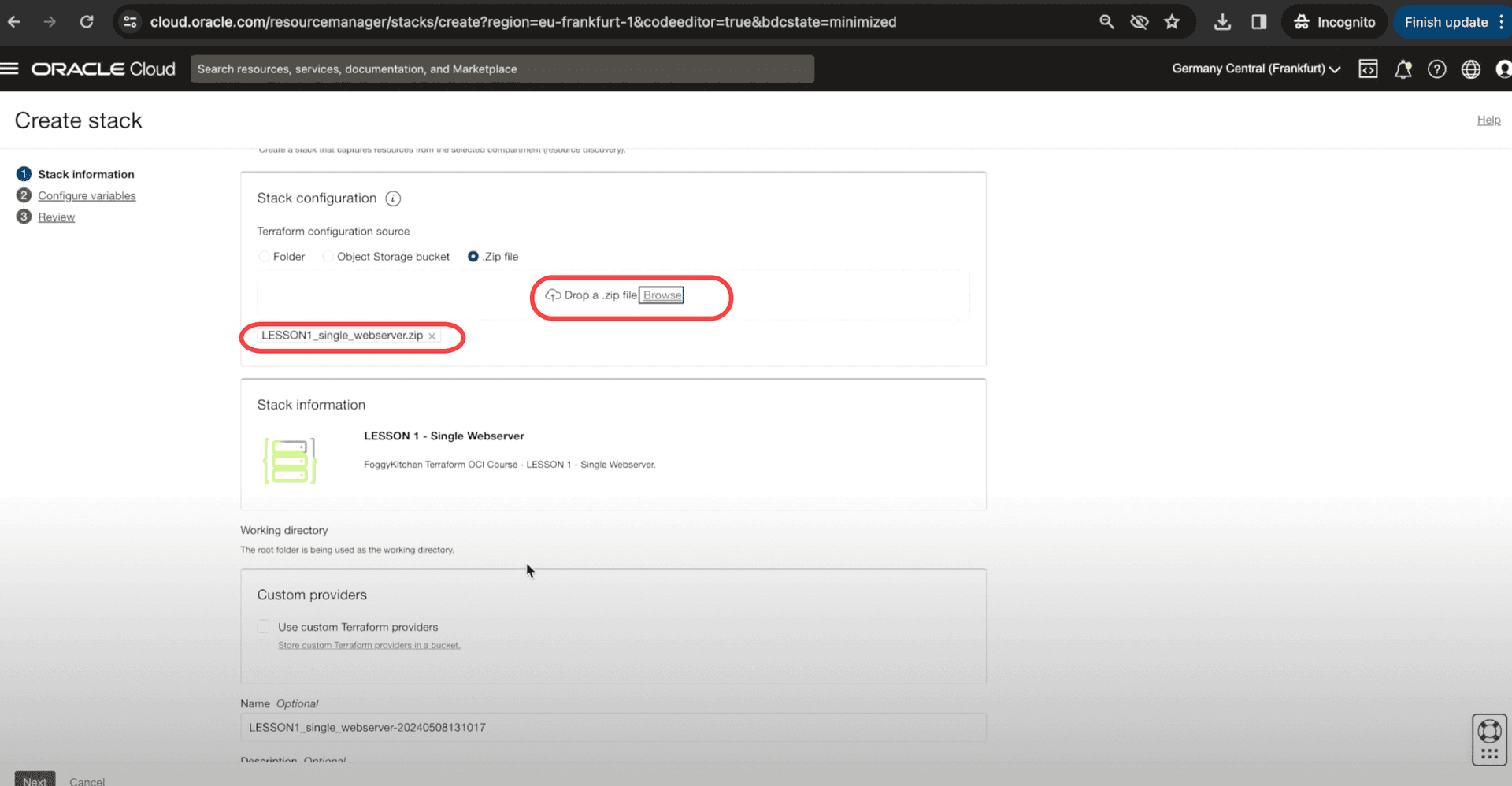Bookmark this page with star icon

click(1172, 22)
